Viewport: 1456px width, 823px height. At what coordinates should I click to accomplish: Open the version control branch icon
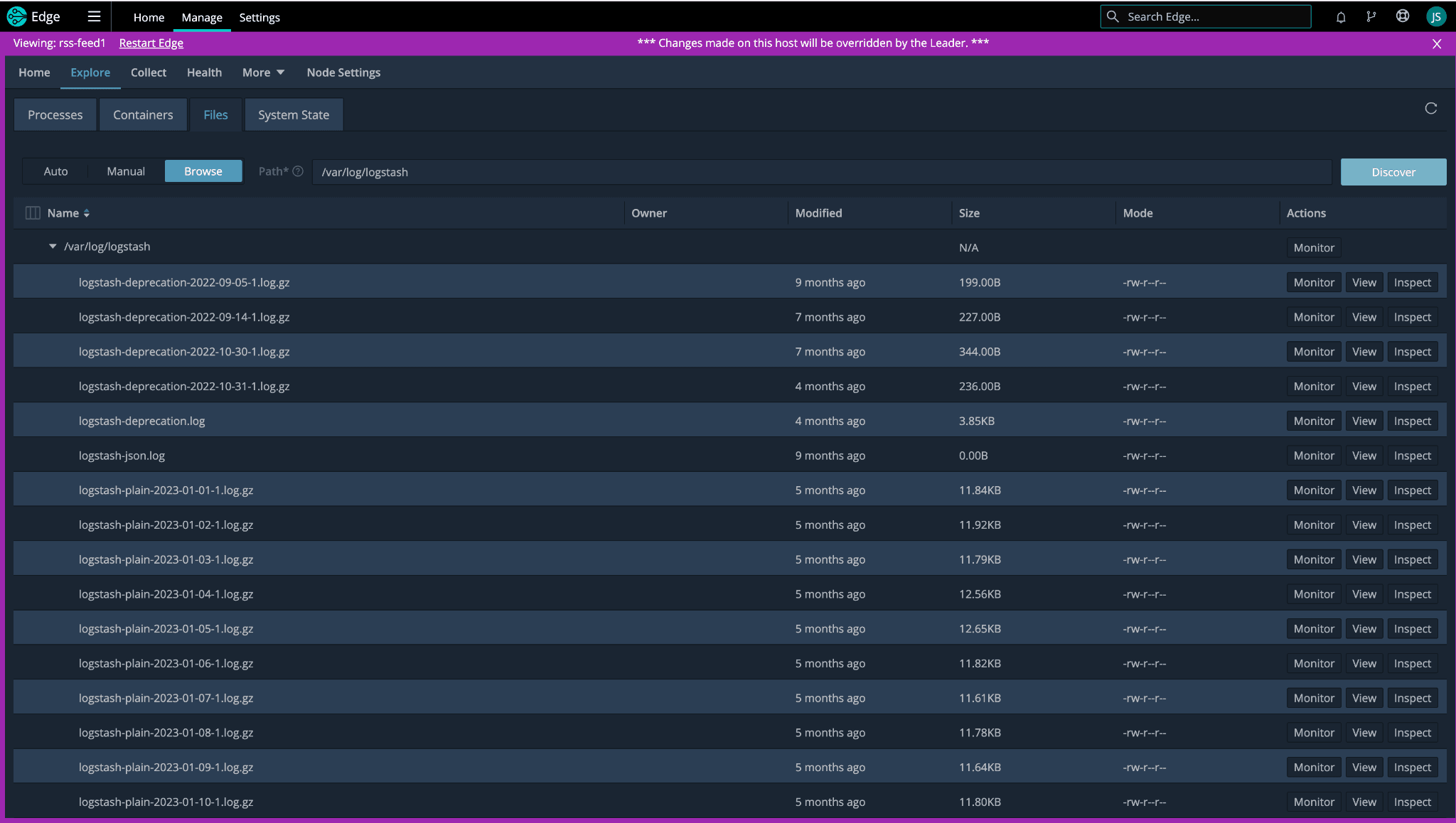coord(1371,17)
